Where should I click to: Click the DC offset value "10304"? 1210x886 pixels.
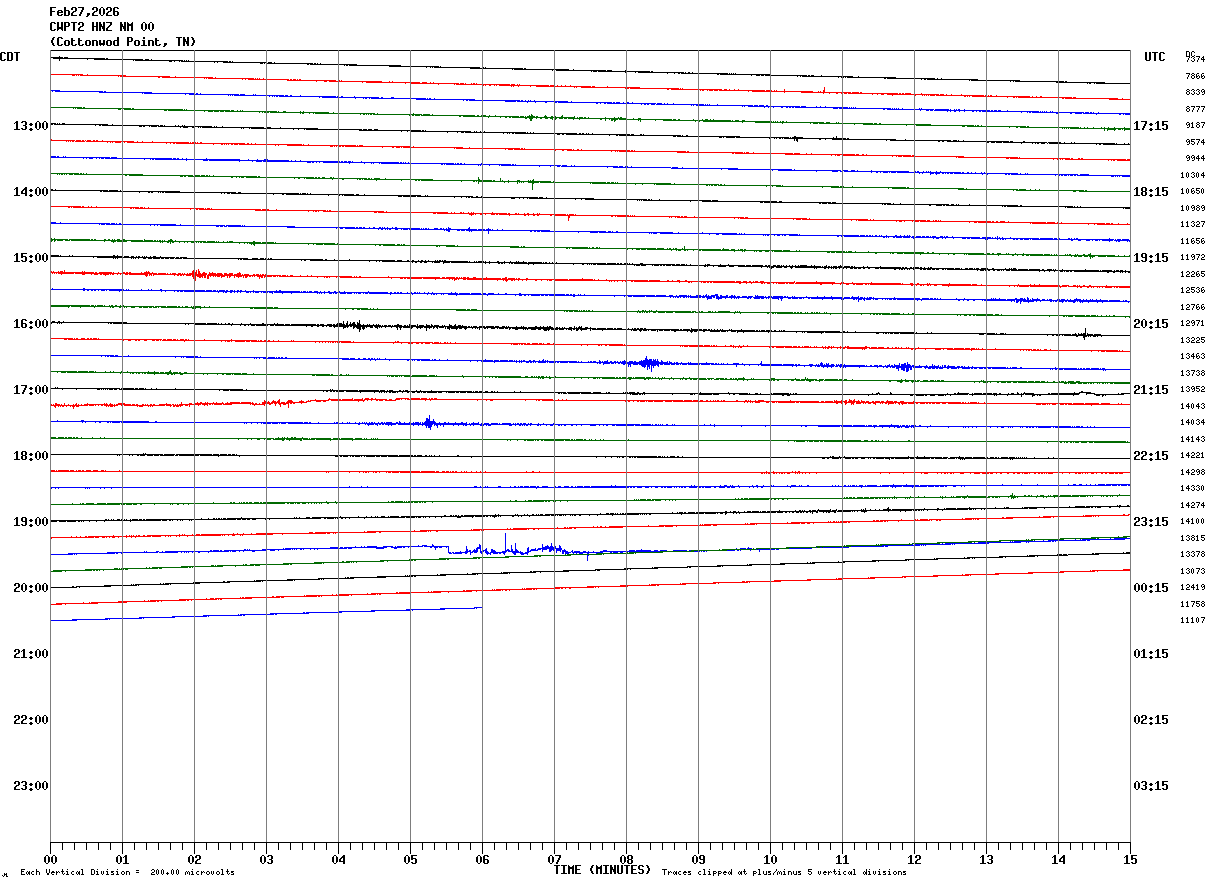click(x=1192, y=175)
